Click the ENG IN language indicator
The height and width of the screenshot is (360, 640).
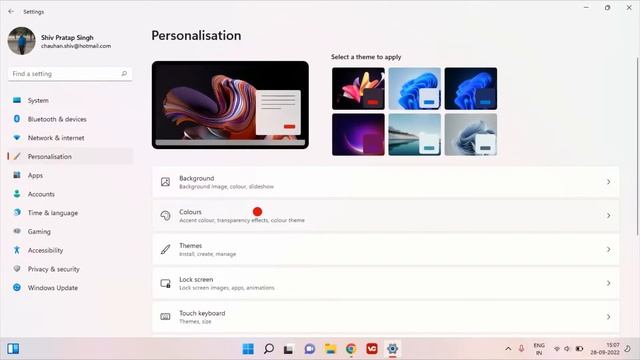pos(539,349)
